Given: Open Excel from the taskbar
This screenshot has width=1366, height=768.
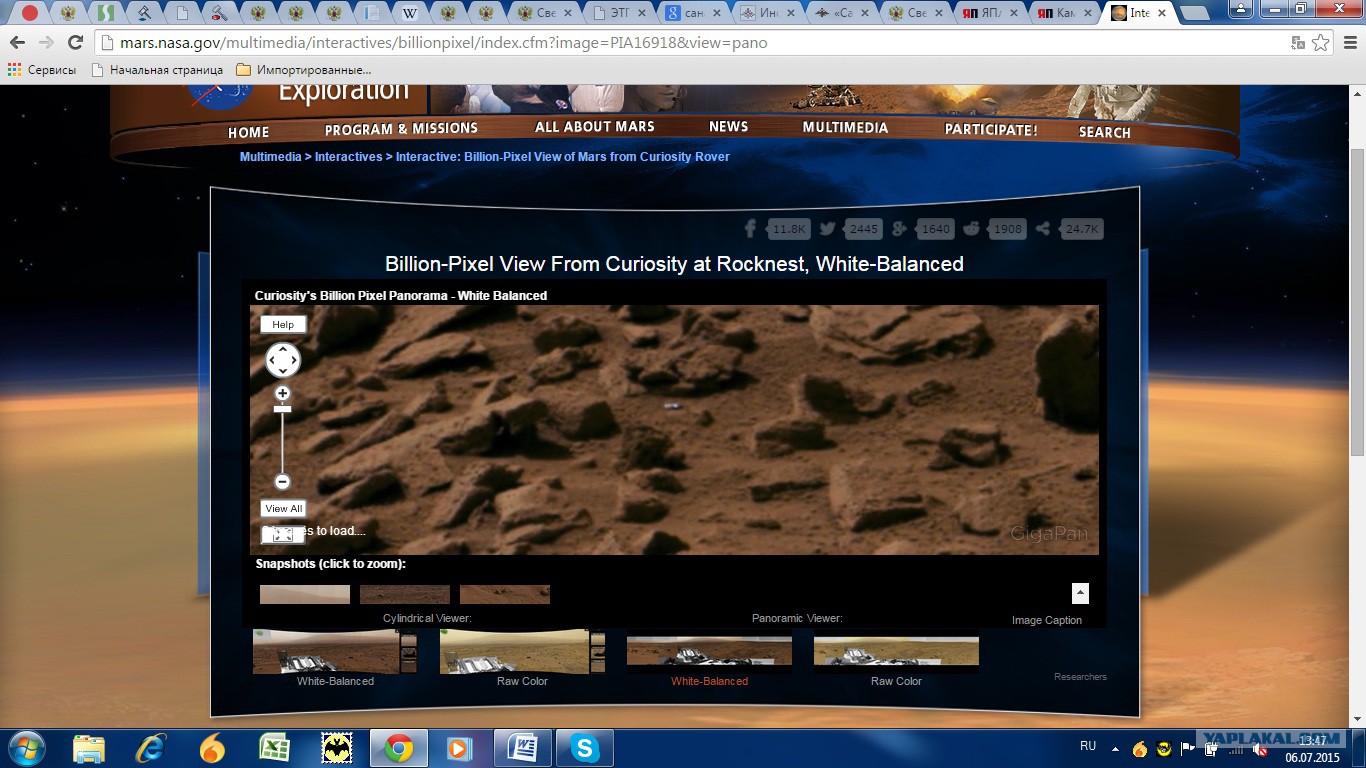Looking at the screenshot, I should tap(275, 748).
